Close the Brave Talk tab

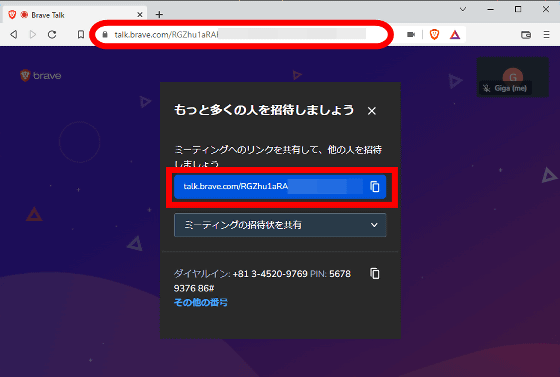(x=140, y=15)
